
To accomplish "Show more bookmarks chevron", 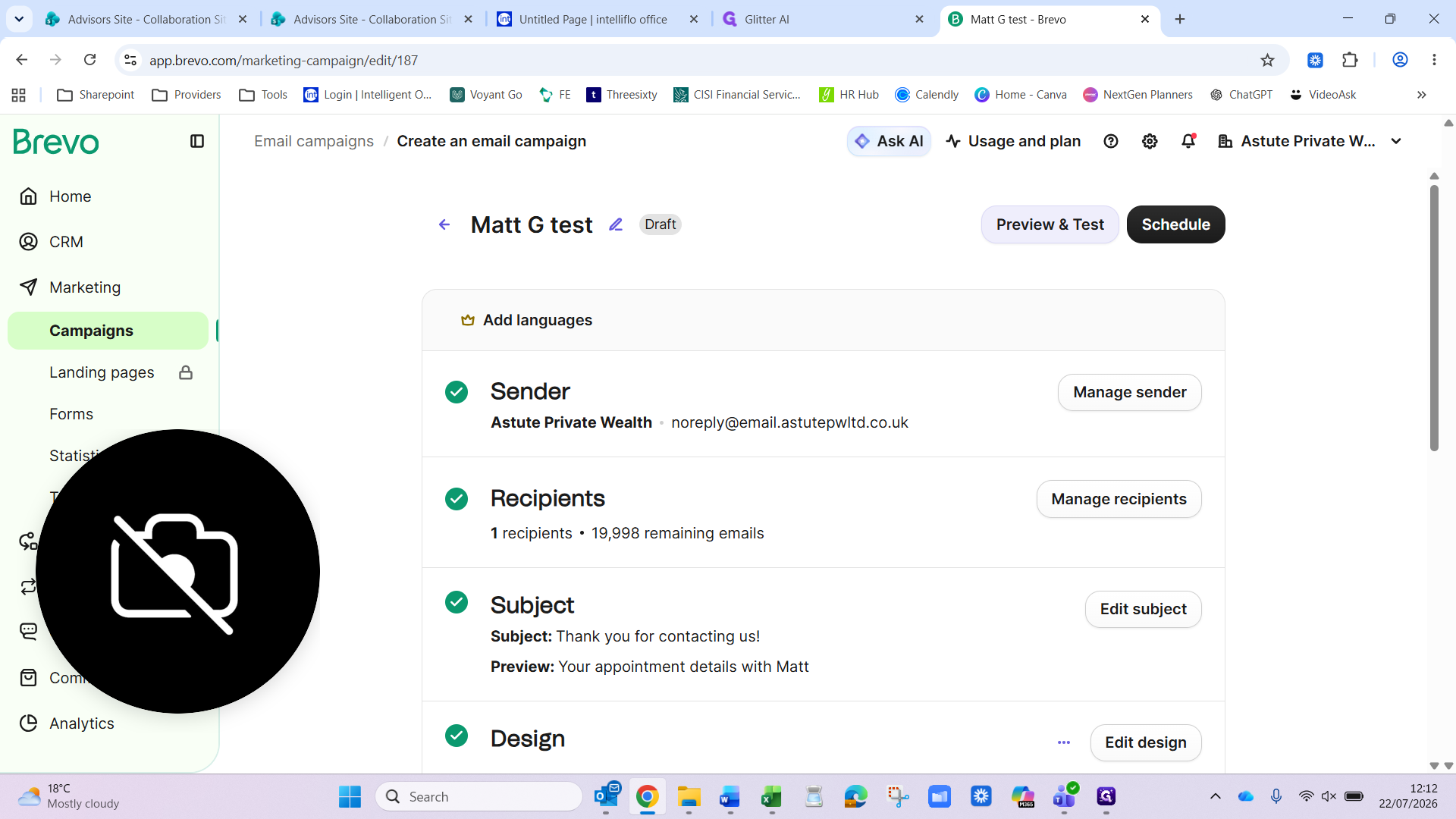I will pos(1422,95).
